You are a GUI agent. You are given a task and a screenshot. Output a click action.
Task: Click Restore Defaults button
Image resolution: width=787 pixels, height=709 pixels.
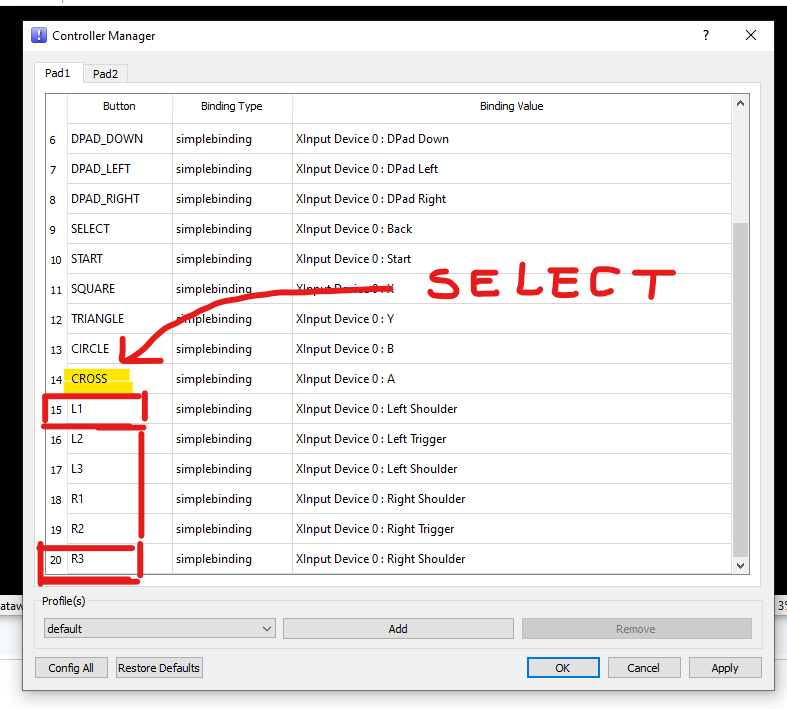tap(159, 668)
